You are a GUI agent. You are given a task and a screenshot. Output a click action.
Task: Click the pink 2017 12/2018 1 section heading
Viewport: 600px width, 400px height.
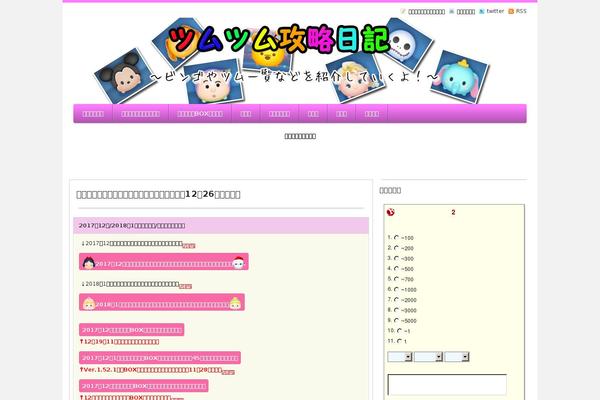tap(221, 225)
